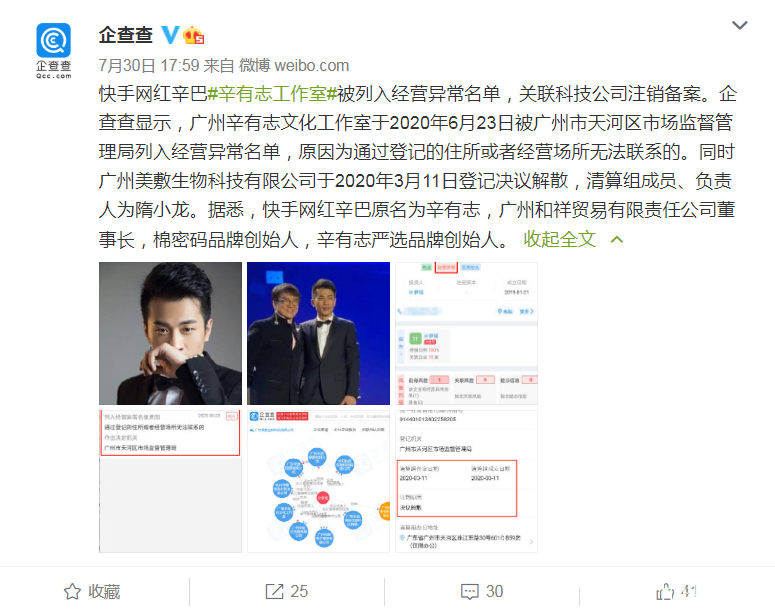Click the collapse arrow beside 收起全文
Screen dimensions: 775x615
616,240
